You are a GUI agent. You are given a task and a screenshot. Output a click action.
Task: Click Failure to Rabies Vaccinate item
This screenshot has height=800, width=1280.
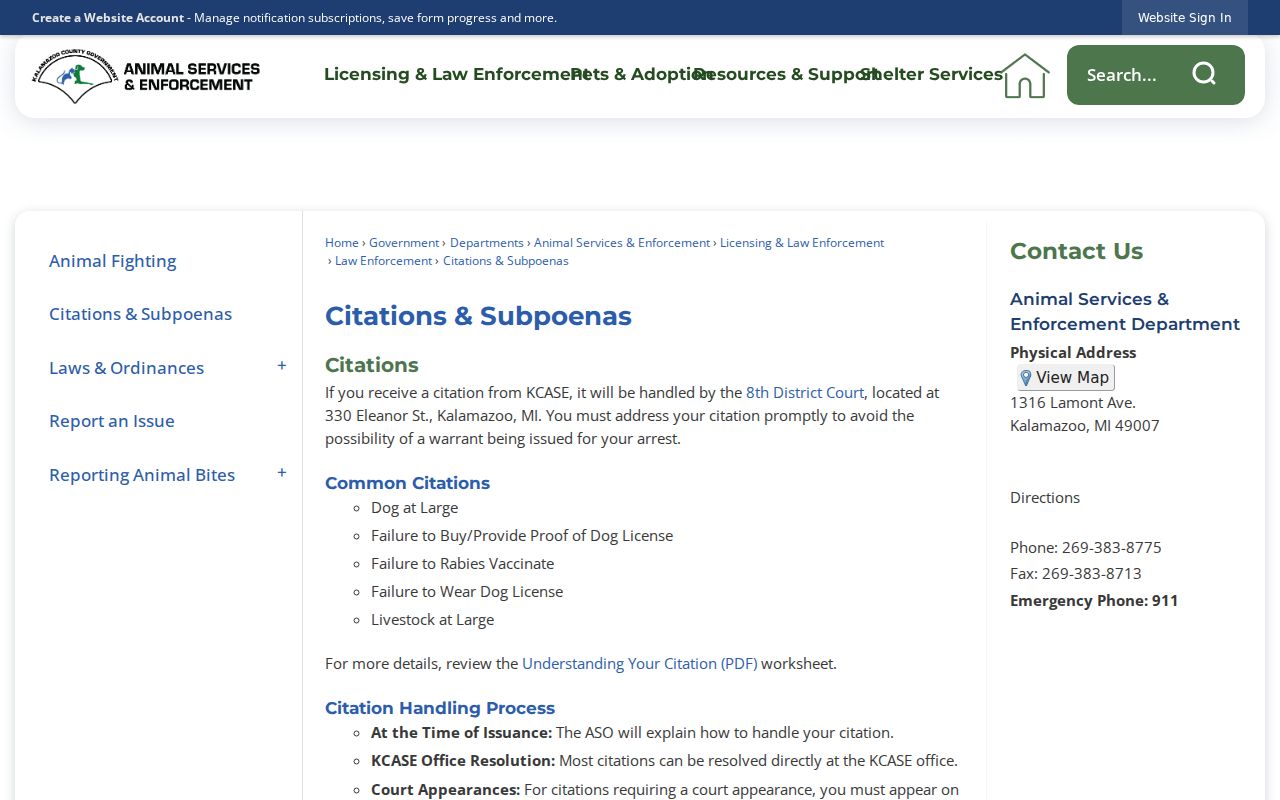462,564
